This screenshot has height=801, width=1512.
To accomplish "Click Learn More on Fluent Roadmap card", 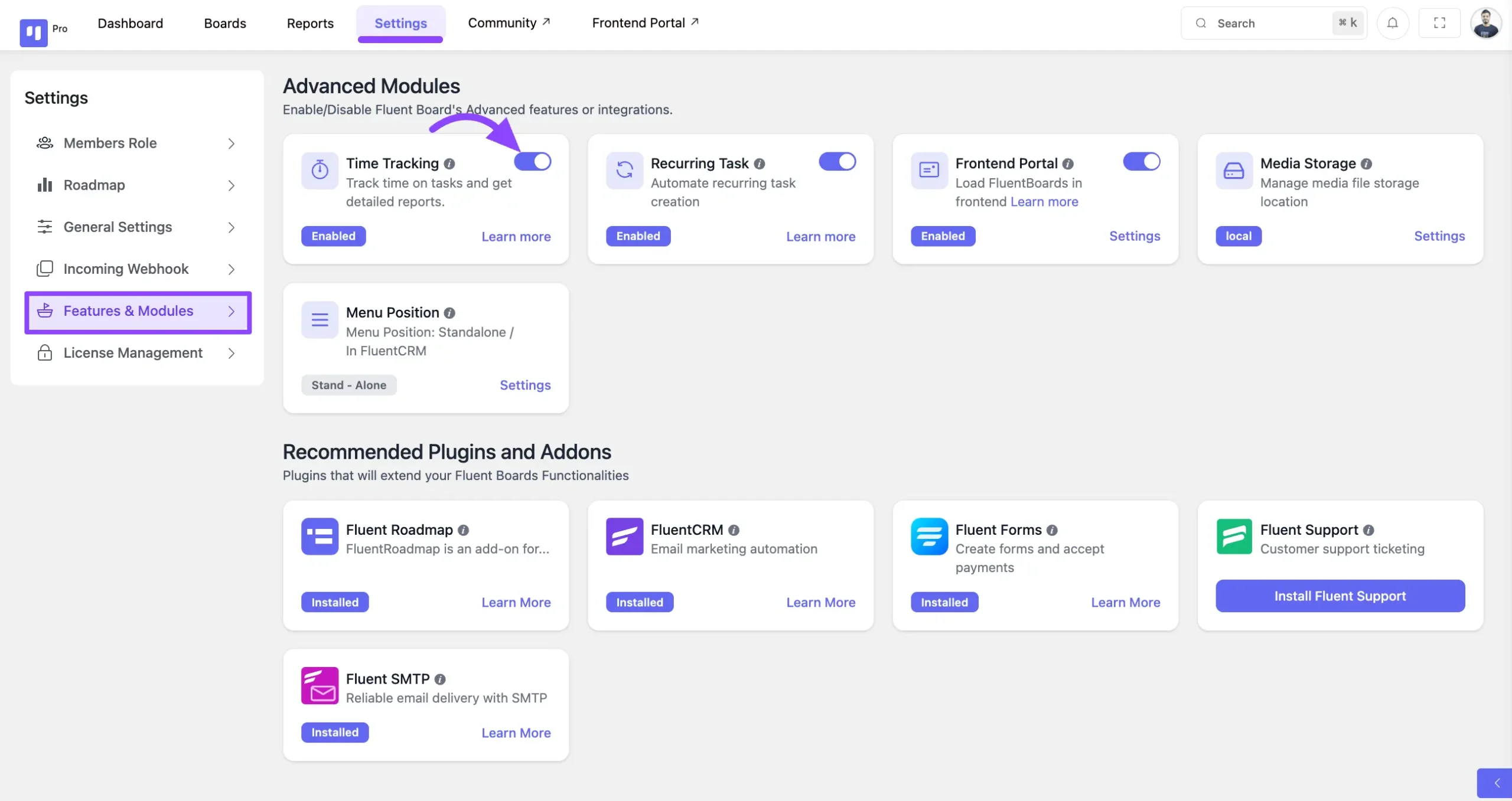I will [516, 602].
